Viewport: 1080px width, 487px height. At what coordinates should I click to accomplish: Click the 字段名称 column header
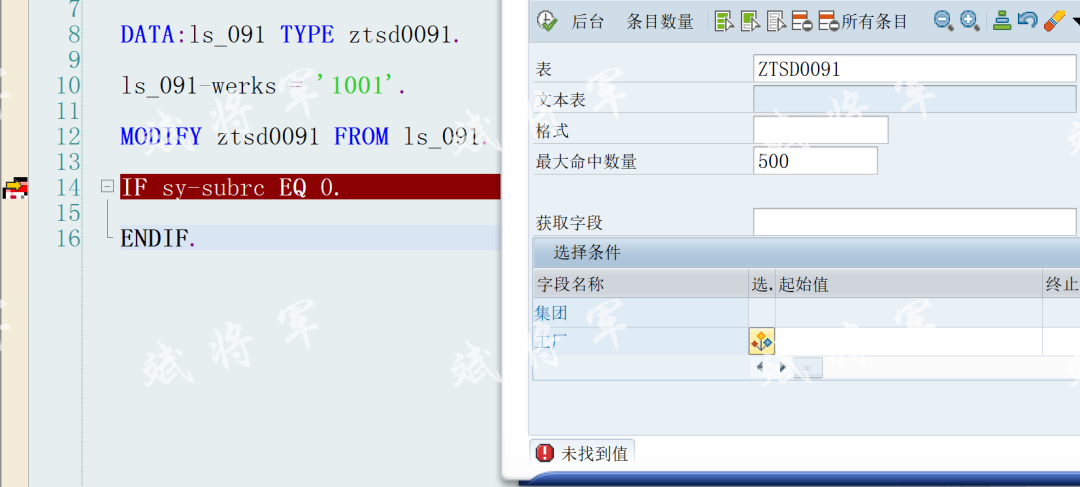click(x=641, y=284)
